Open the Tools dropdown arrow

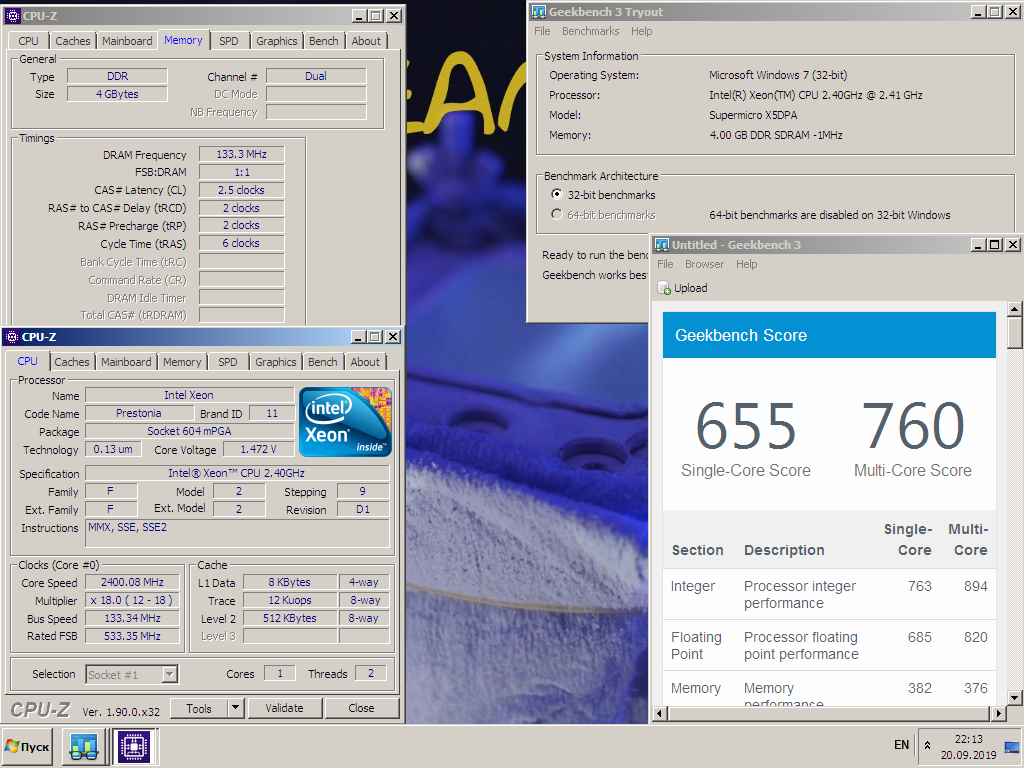click(236, 708)
